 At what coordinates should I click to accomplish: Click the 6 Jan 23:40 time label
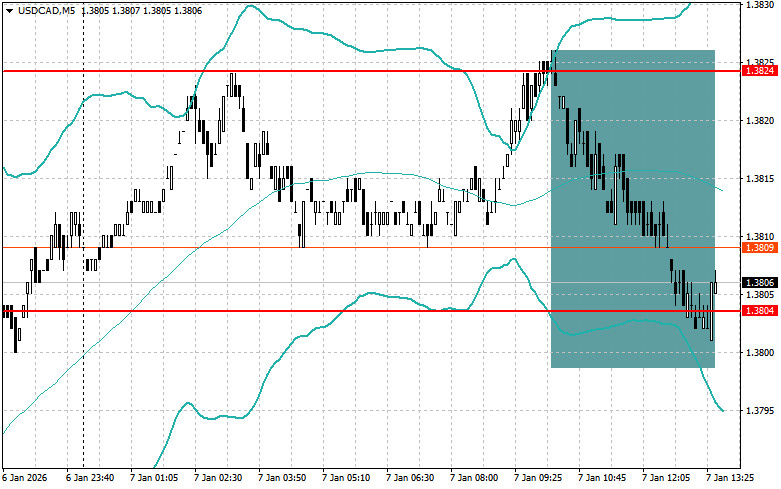click(x=90, y=478)
